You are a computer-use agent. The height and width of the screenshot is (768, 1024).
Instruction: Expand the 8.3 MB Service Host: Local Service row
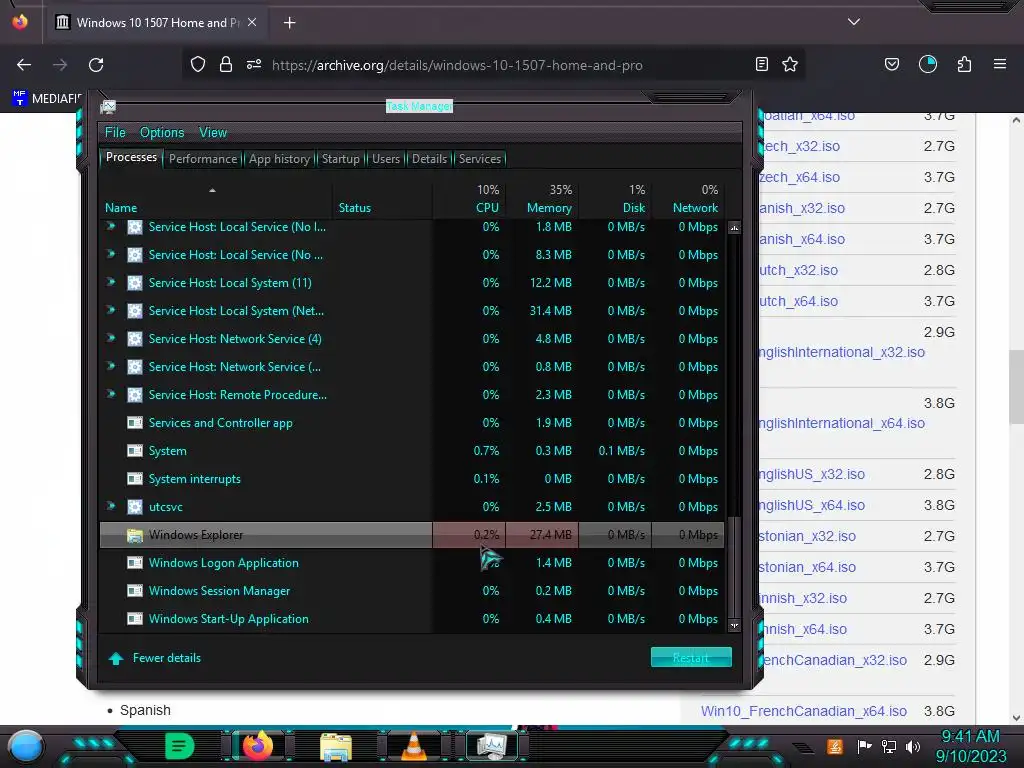click(111, 254)
